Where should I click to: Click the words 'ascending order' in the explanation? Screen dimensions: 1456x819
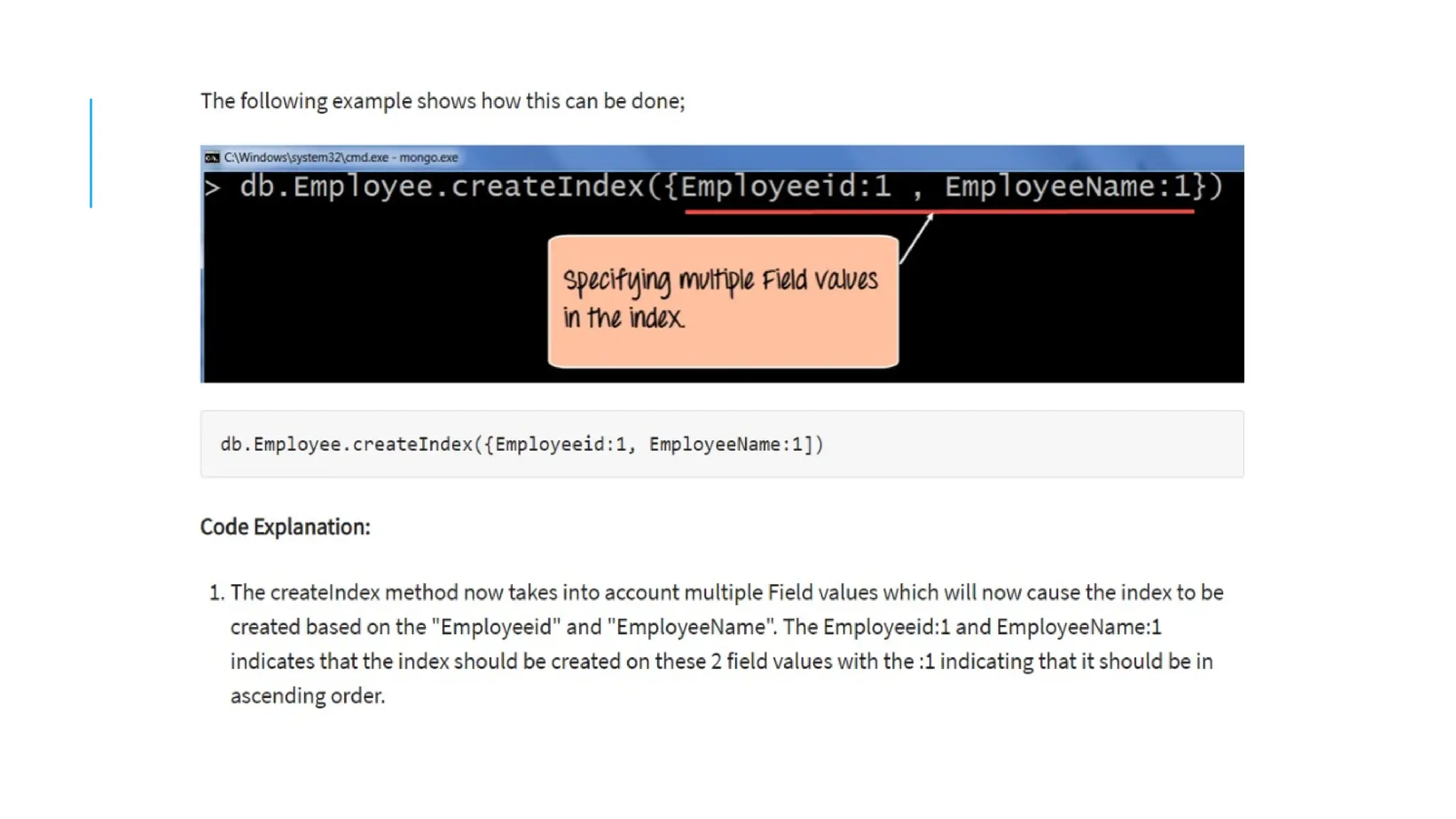pos(307,695)
